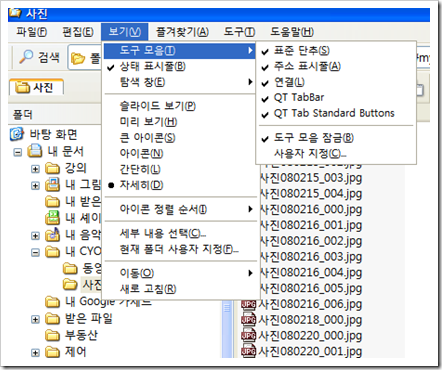Image resolution: width=442 pixels, height=370 pixels.
Task: Expand the 내 음악 folder node
Action: [x=35, y=236]
